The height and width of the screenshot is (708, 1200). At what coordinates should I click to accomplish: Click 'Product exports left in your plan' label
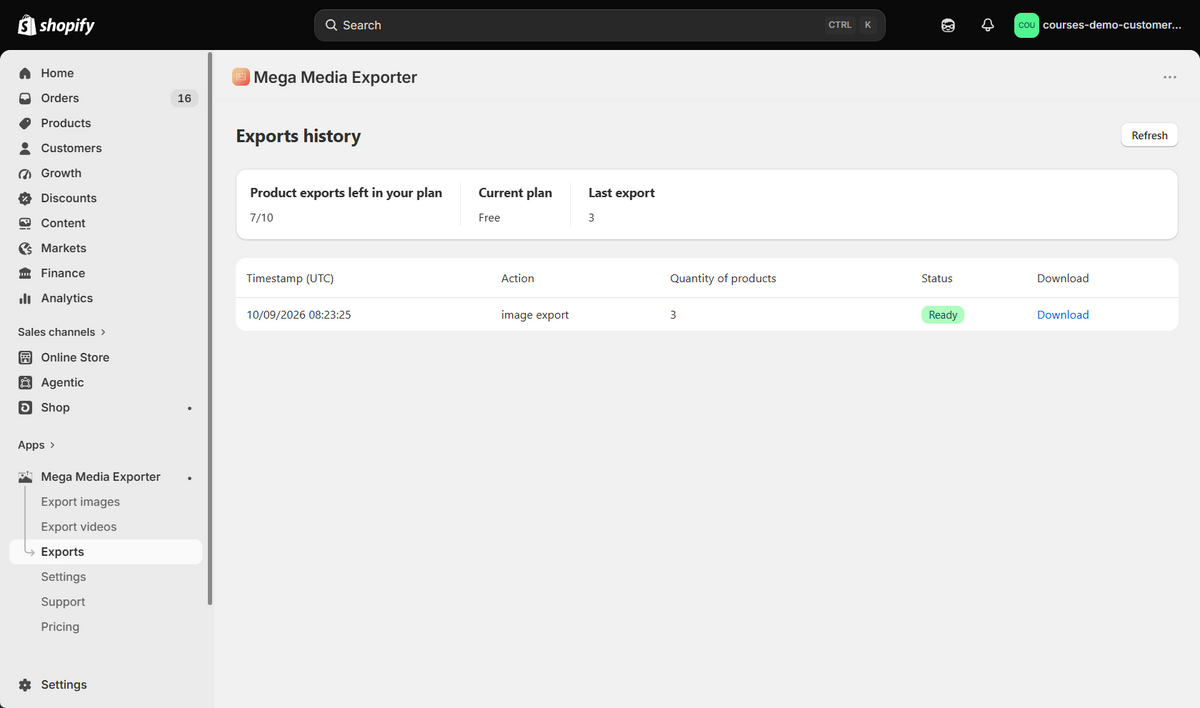[346, 193]
